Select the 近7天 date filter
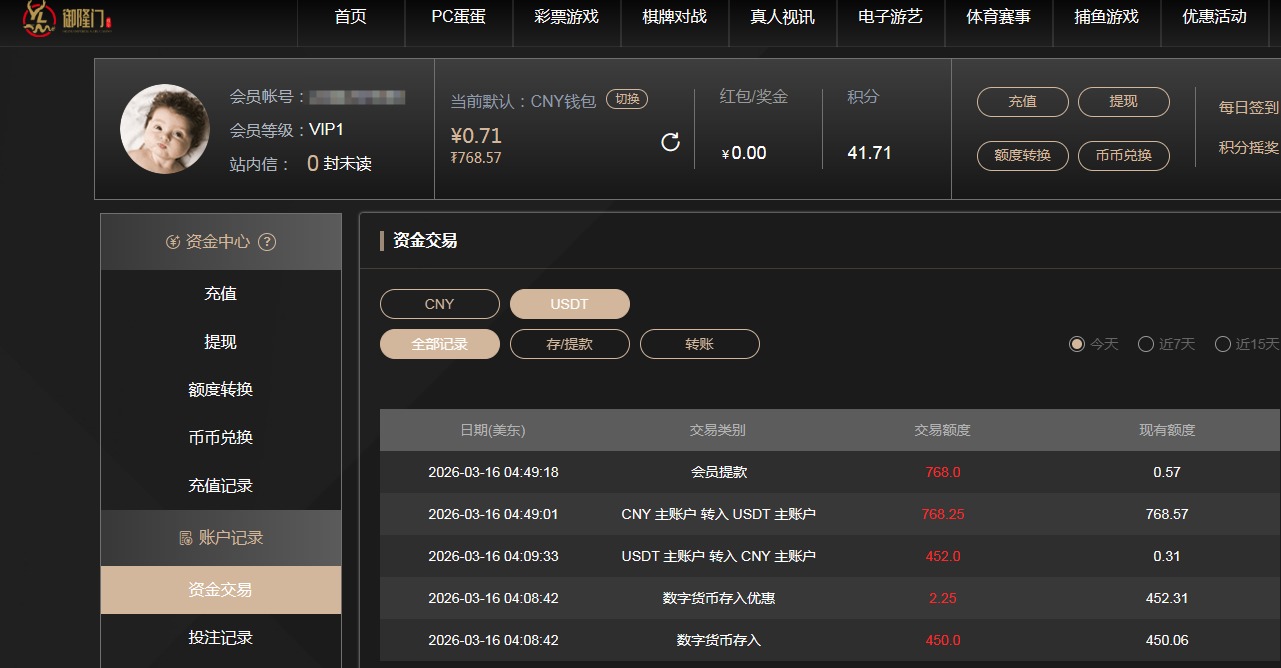 point(1146,343)
